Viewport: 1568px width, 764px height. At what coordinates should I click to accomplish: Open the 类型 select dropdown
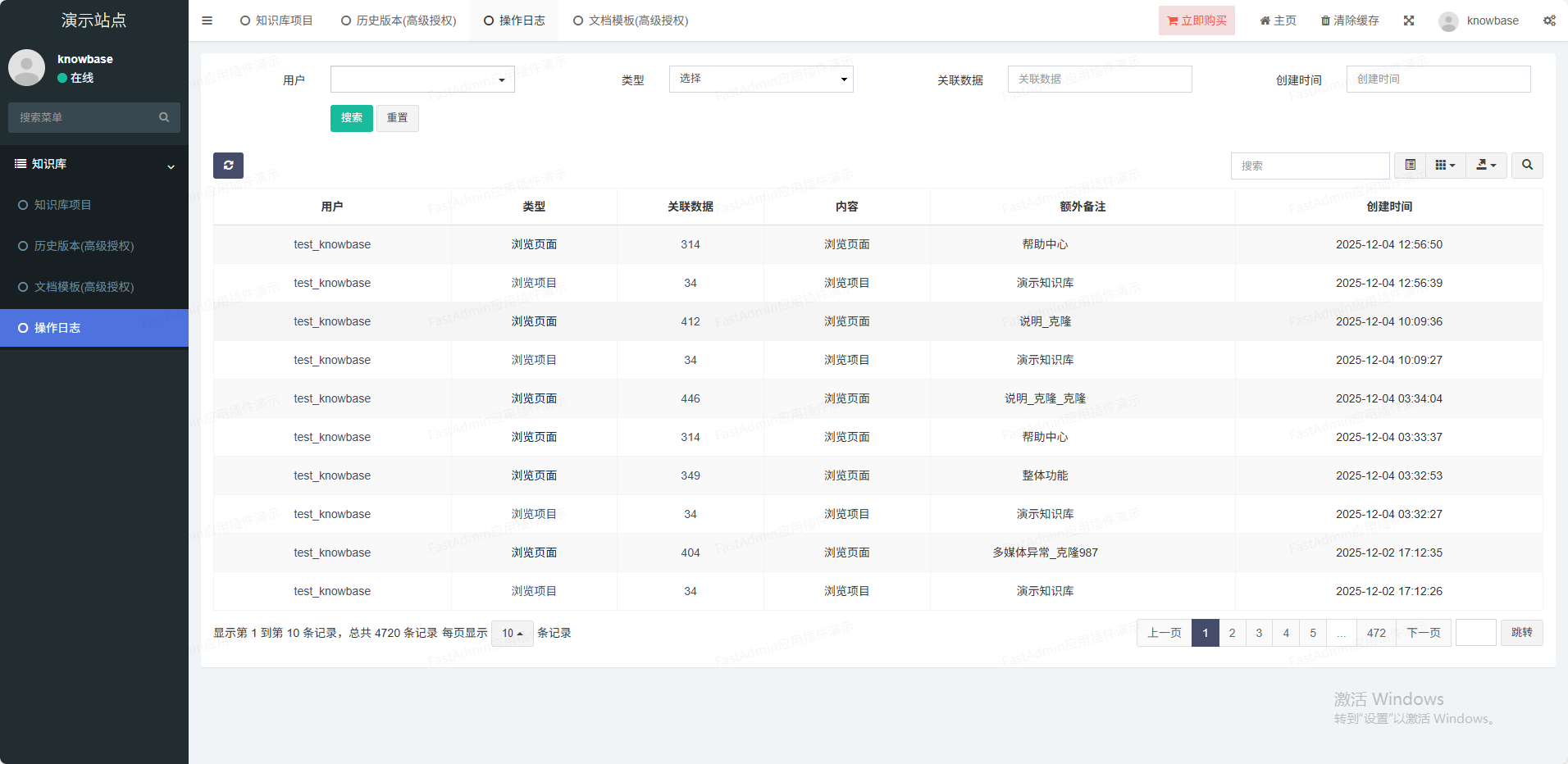tap(761, 79)
